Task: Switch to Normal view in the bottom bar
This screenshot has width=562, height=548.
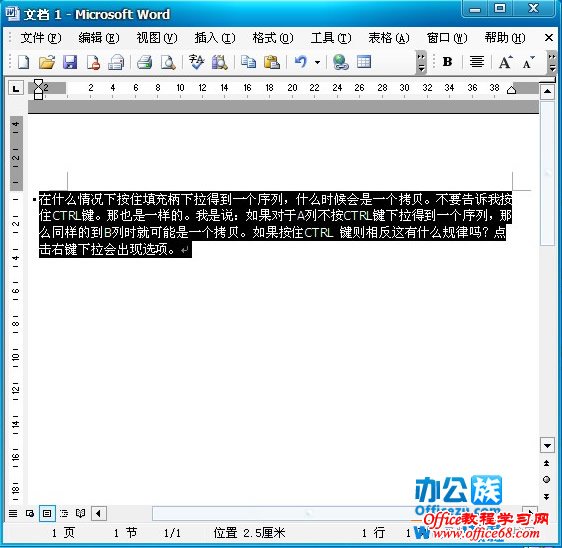Action: pyautogui.click(x=13, y=514)
